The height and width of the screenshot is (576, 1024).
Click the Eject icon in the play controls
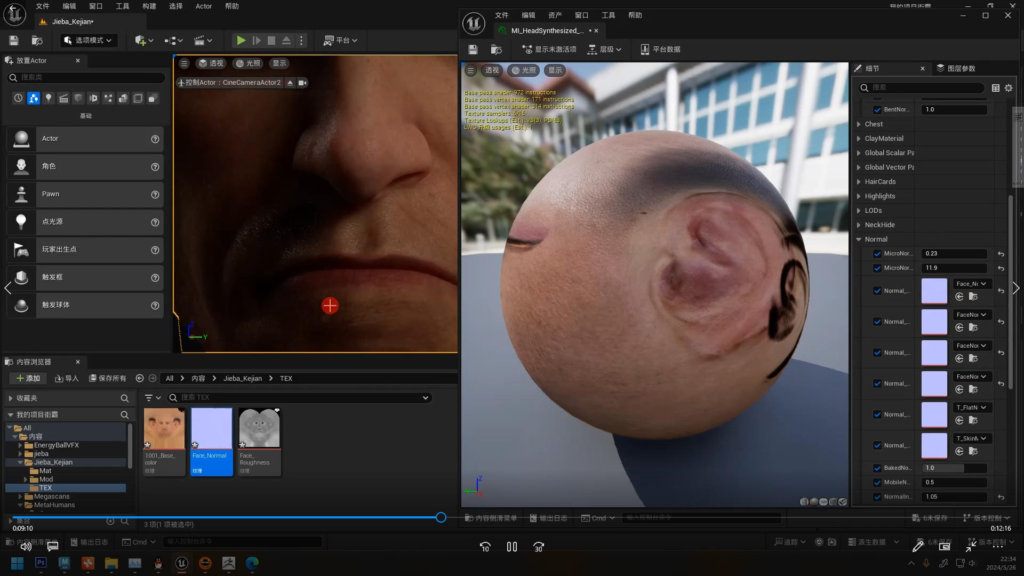coord(286,40)
